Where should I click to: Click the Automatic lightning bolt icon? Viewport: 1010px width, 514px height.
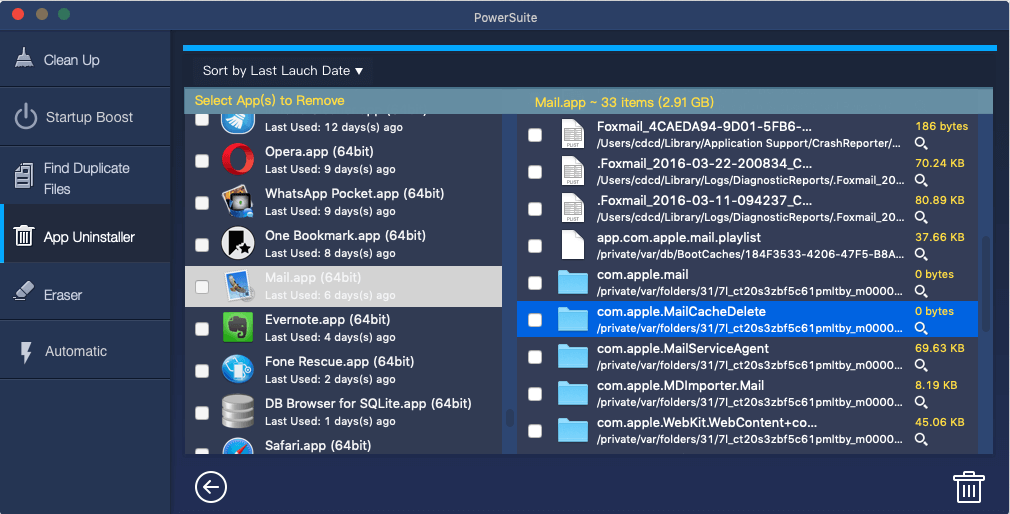(26, 352)
